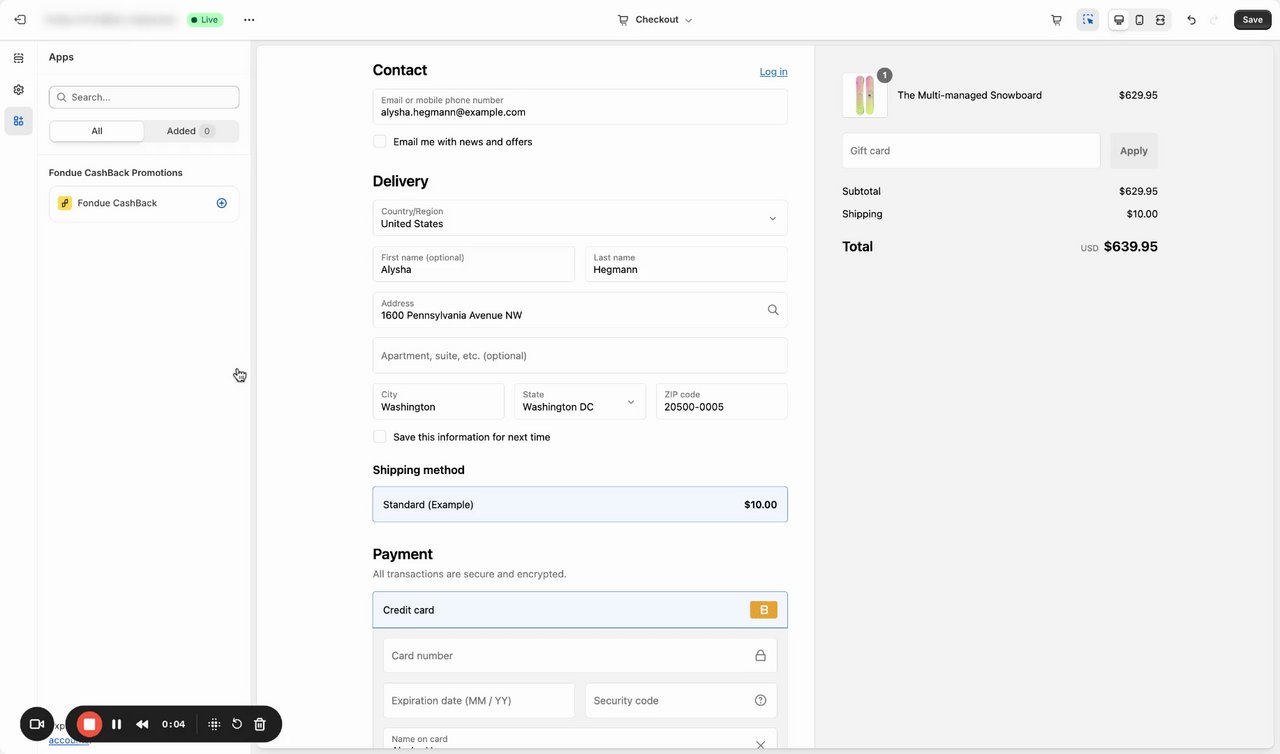Switch to mobile preview
The image size is (1280, 754).
click(x=1139, y=20)
